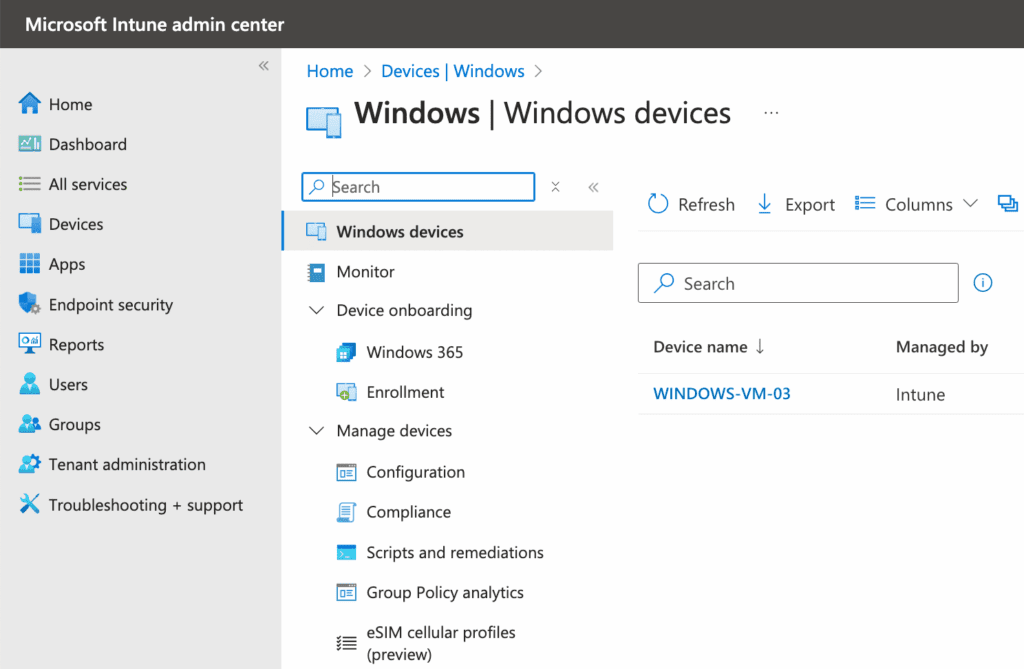
Task: Open the Columns dropdown
Action: (x=917, y=203)
